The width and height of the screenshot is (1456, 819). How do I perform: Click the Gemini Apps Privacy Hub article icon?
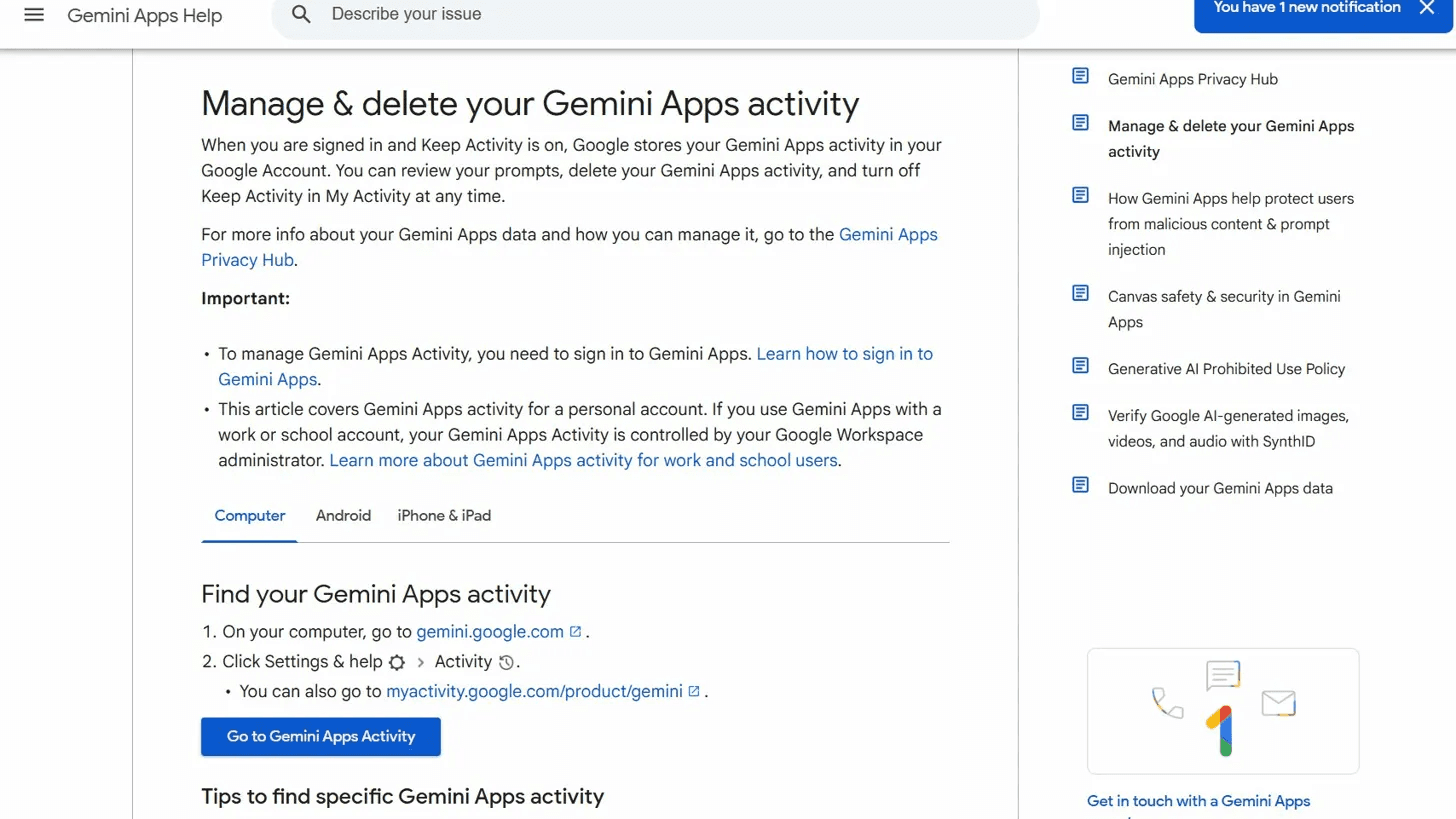pyautogui.click(x=1080, y=76)
